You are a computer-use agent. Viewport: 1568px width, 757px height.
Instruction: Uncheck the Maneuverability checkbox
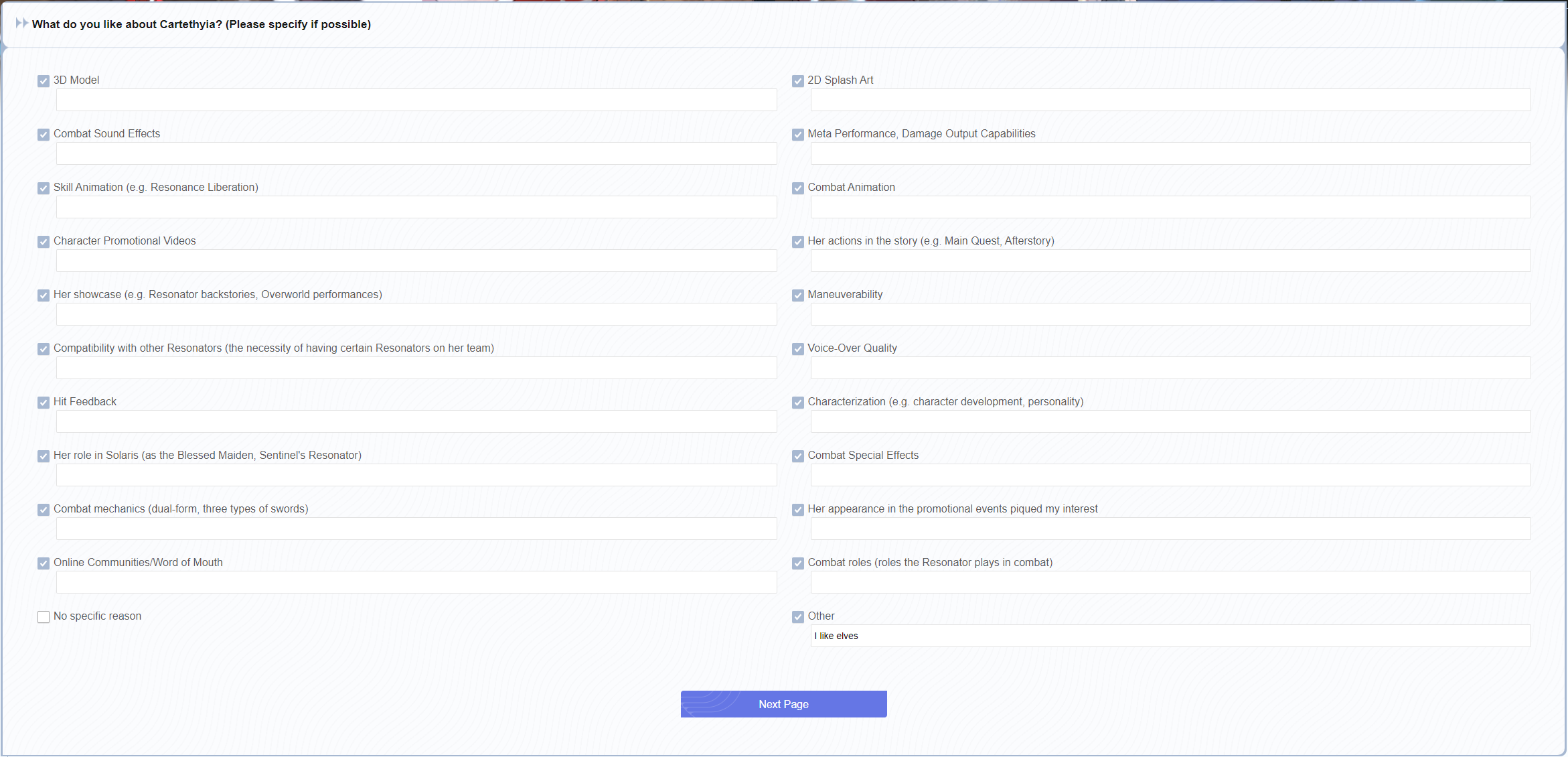(797, 295)
